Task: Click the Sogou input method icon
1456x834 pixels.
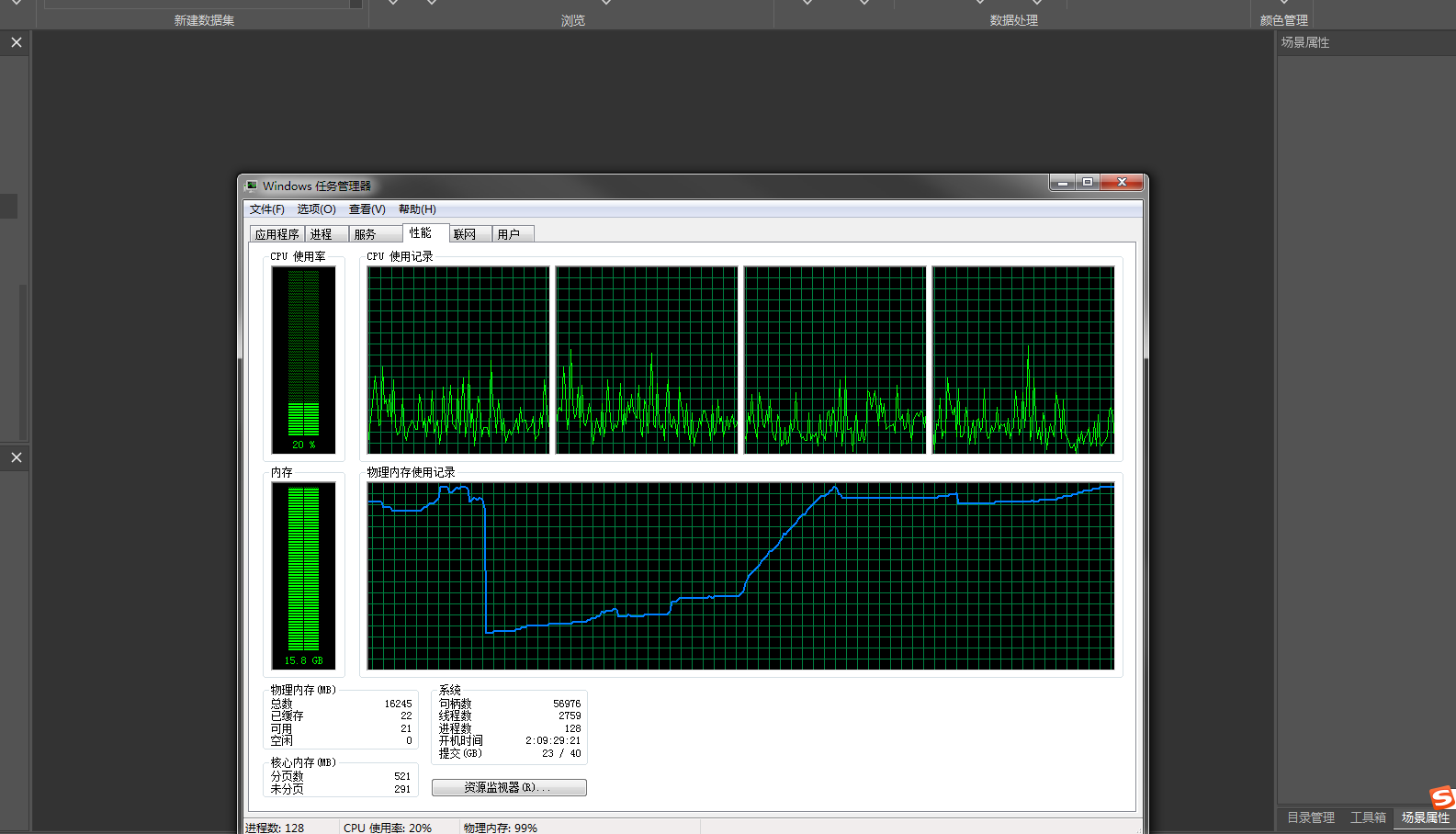Action: pyautogui.click(x=1442, y=797)
